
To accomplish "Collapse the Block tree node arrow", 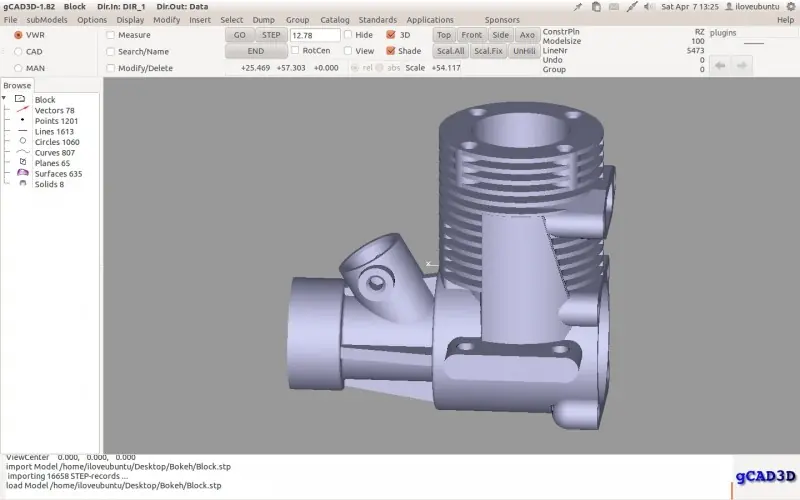I will 4,98.
